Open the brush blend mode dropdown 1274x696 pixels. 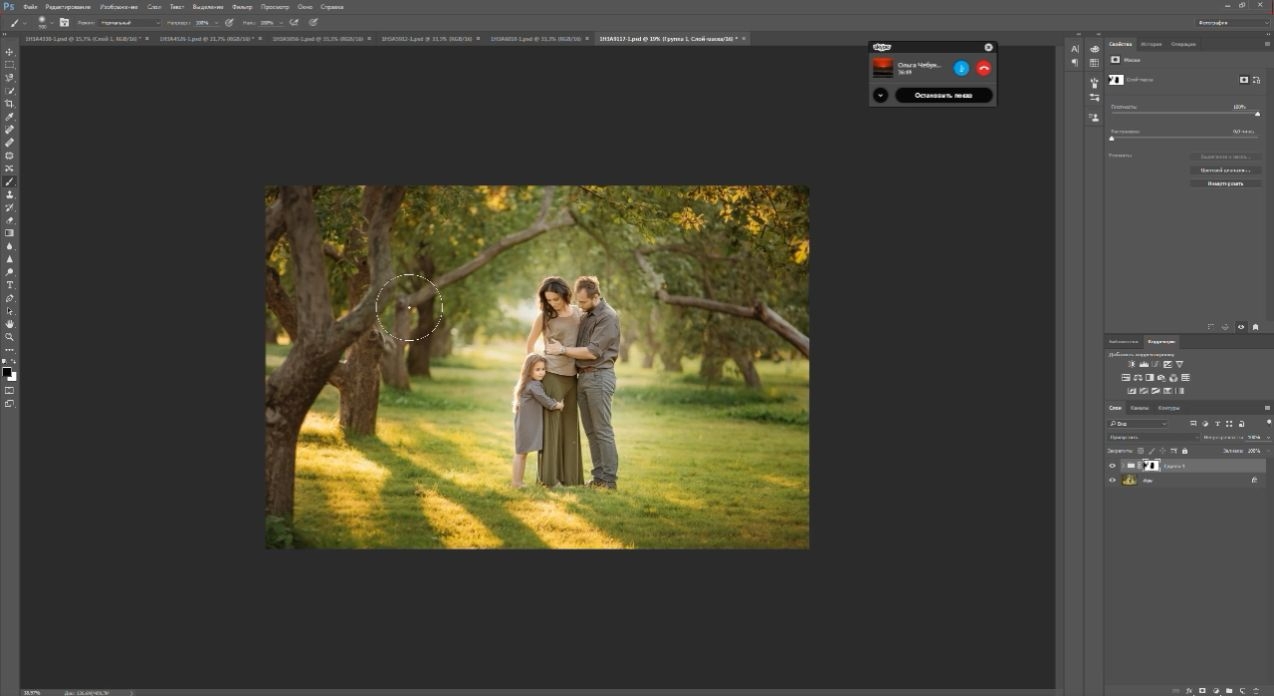point(130,22)
